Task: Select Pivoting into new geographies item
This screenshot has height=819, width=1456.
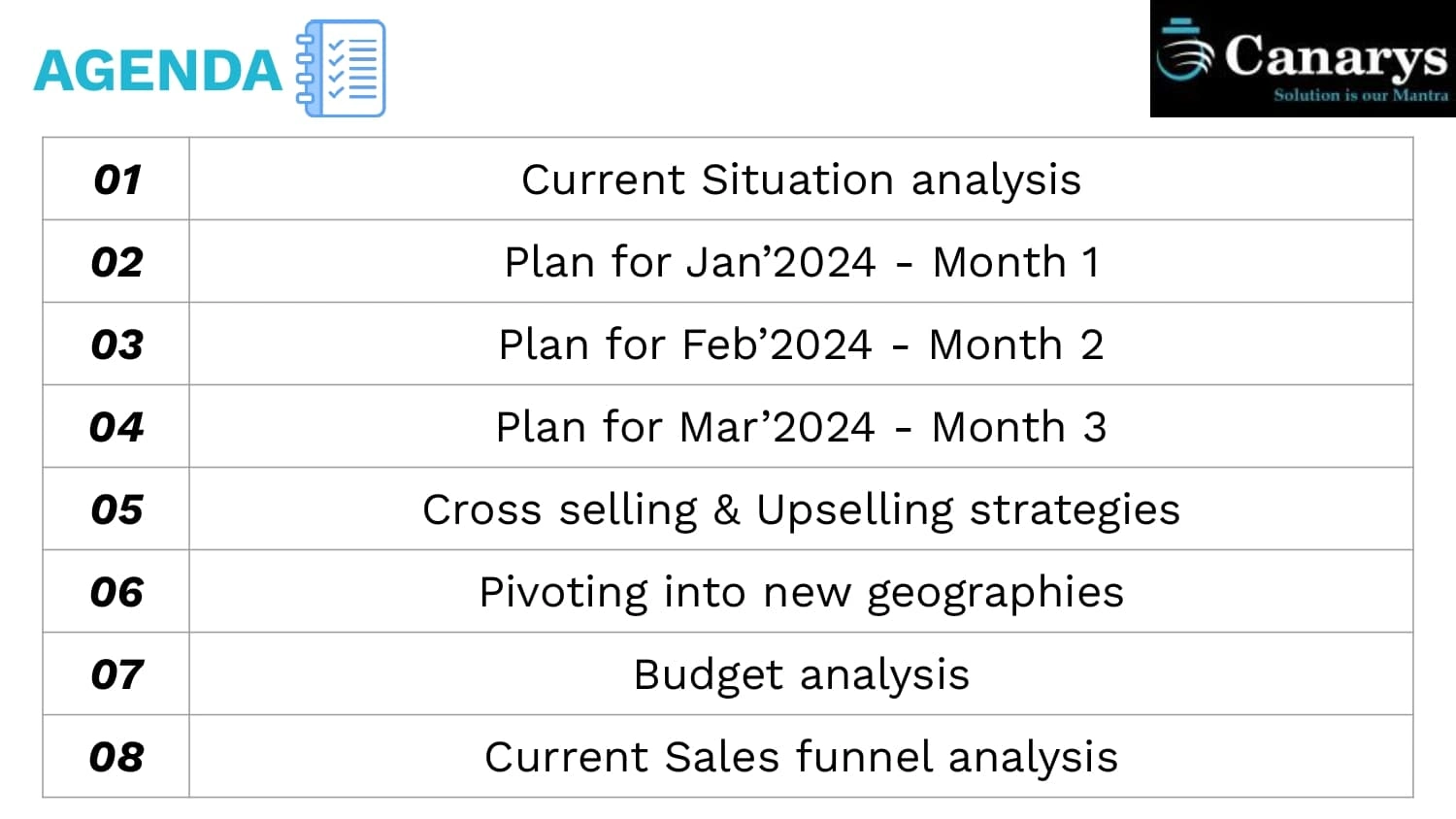Action: 801,592
